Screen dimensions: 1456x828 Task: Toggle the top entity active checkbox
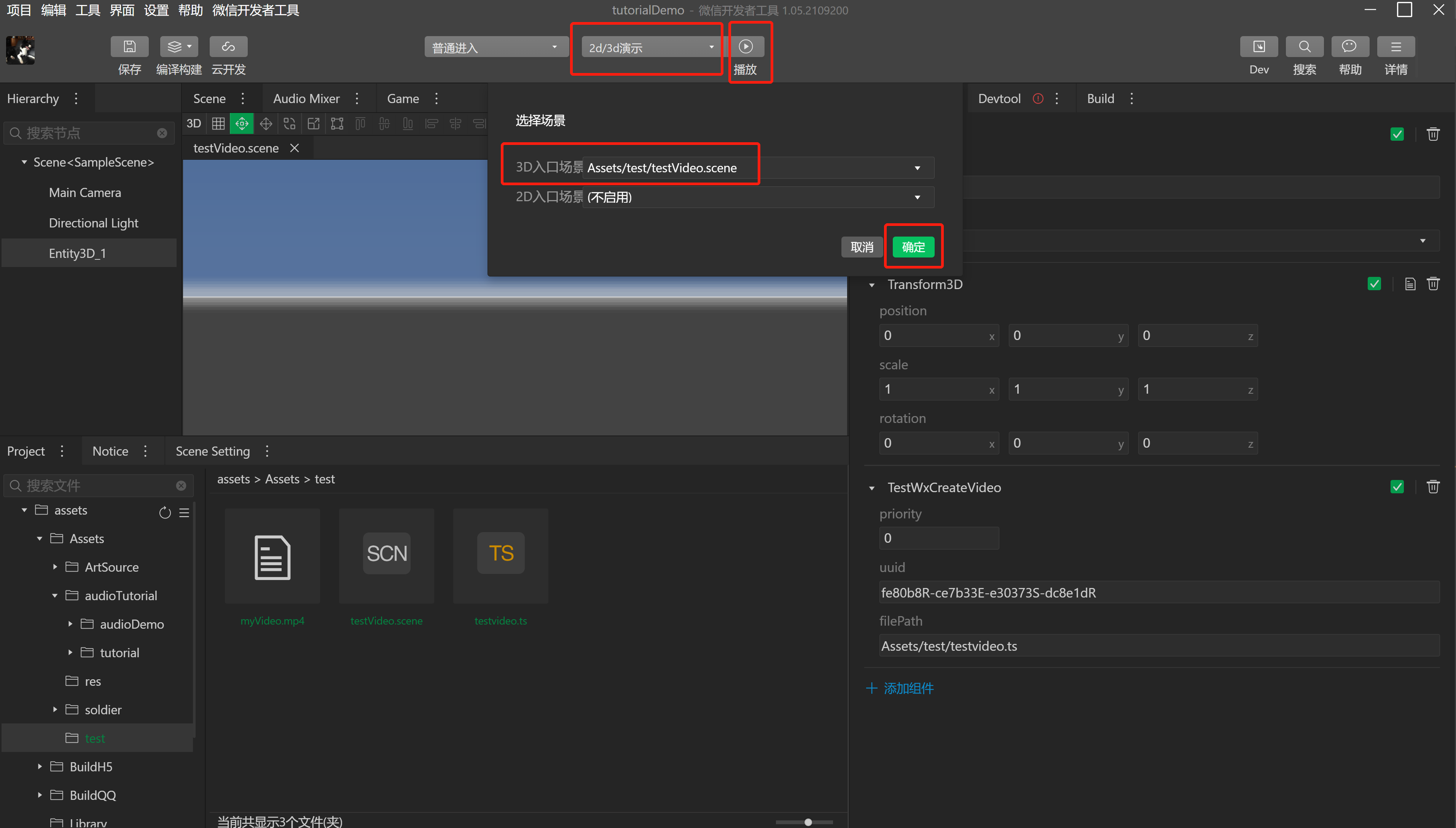pos(1397,134)
